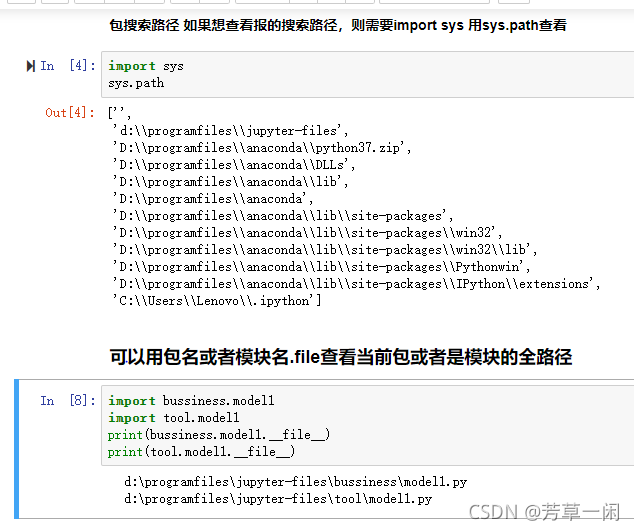This screenshot has width=634, height=530.
Task: Click the 'sys.path' code line
Action: point(136,83)
